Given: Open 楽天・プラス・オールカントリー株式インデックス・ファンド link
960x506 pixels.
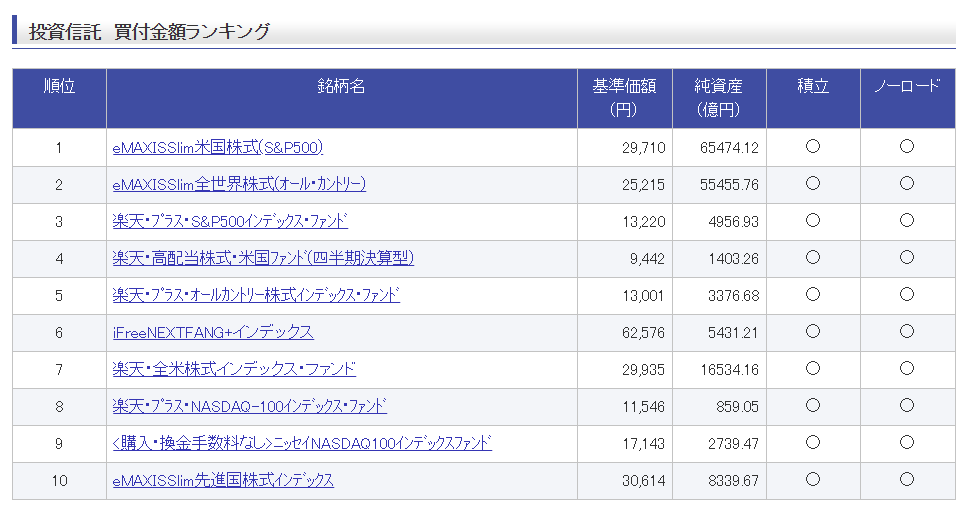Looking at the screenshot, I should [256, 295].
